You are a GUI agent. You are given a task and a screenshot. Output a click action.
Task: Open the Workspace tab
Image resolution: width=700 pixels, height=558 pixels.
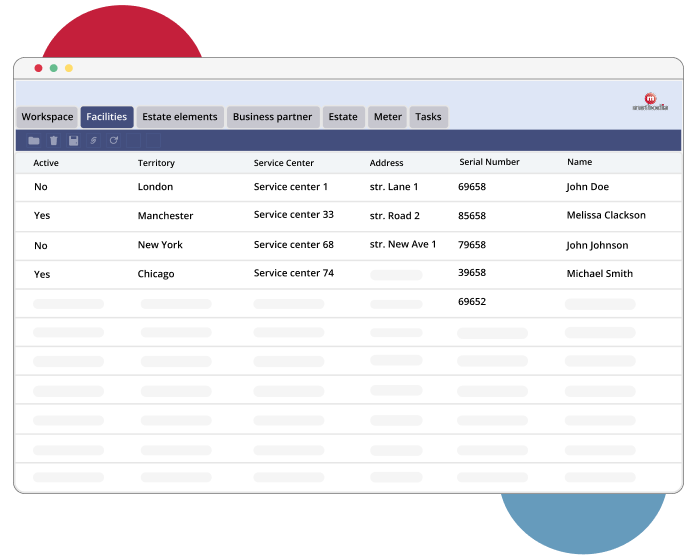tap(47, 117)
